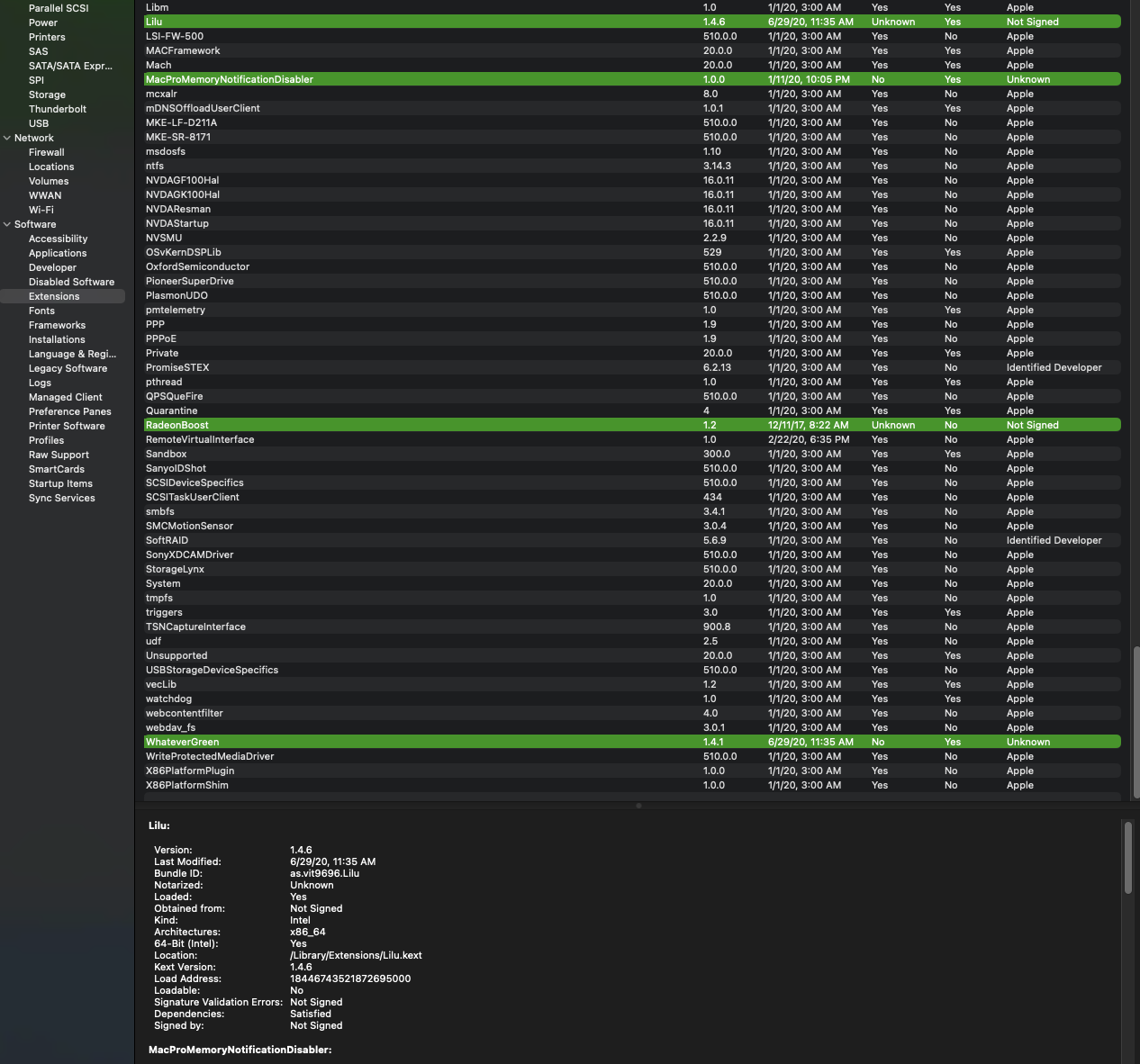Screen dimensions: 1140x1064
Task: Open Managed Client in sidebar
Action: point(65,397)
